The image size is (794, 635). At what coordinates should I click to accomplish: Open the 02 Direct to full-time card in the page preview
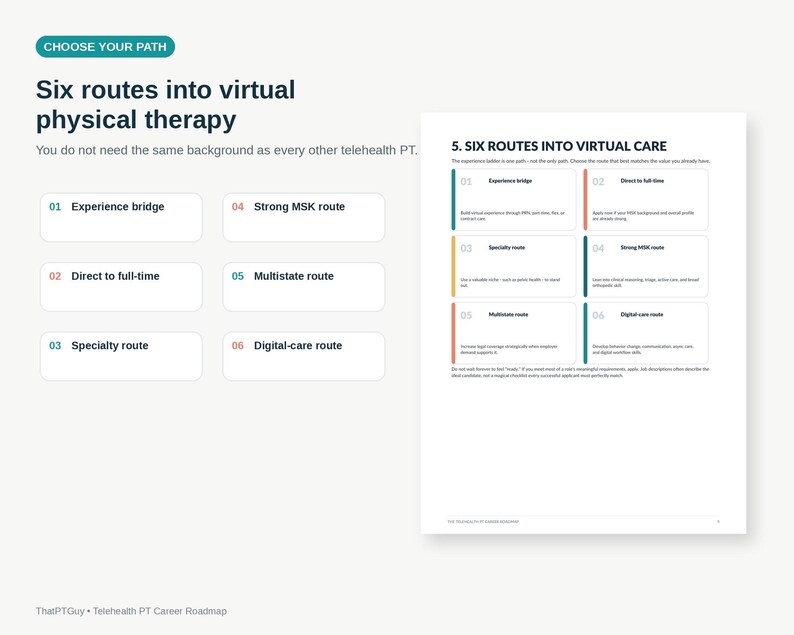(x=646, y=200)
